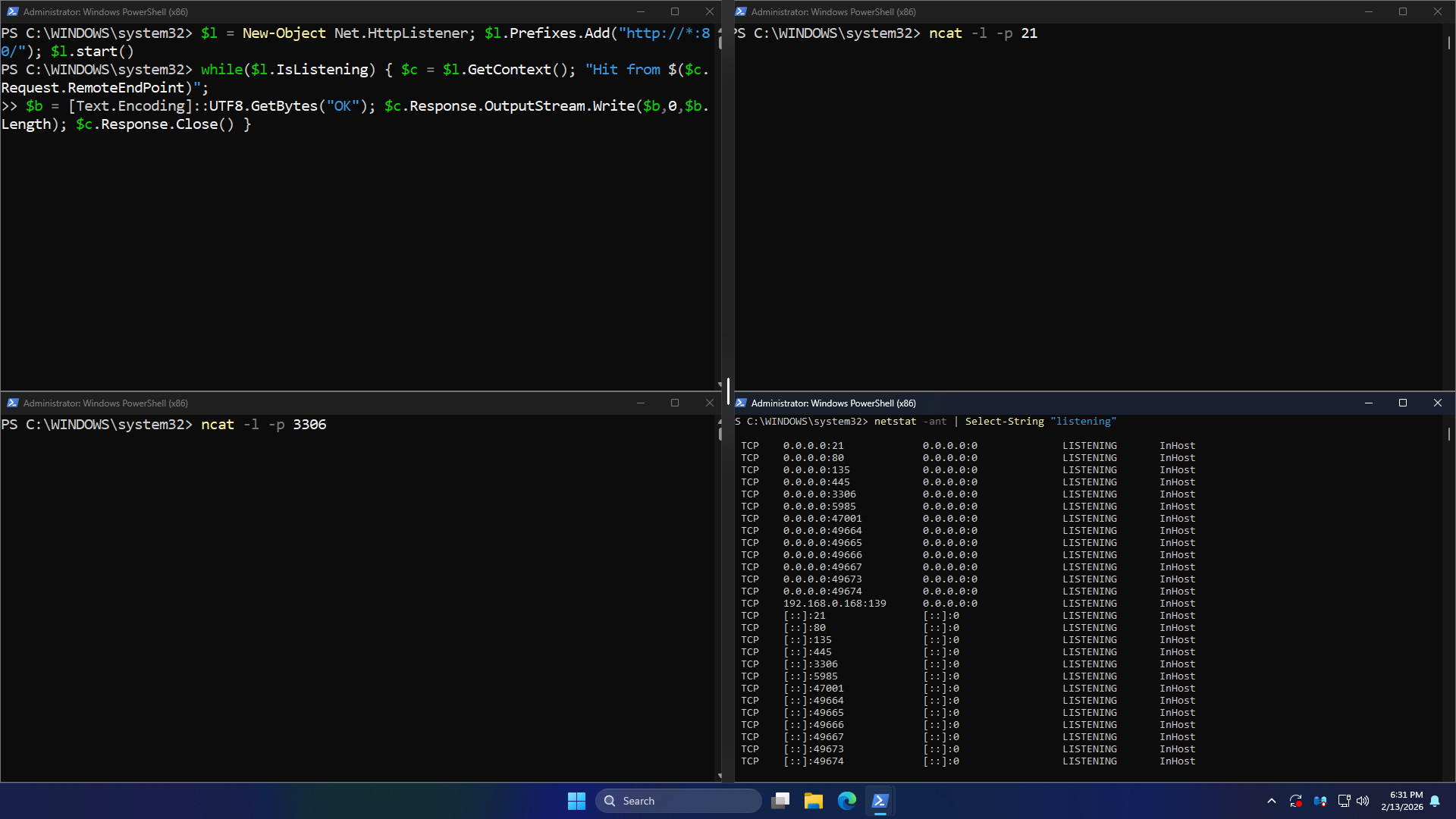Click PowerShell icon in netstat window title bar
Image resolution: width=1456 pixels, height=819 pixels.
741,403
